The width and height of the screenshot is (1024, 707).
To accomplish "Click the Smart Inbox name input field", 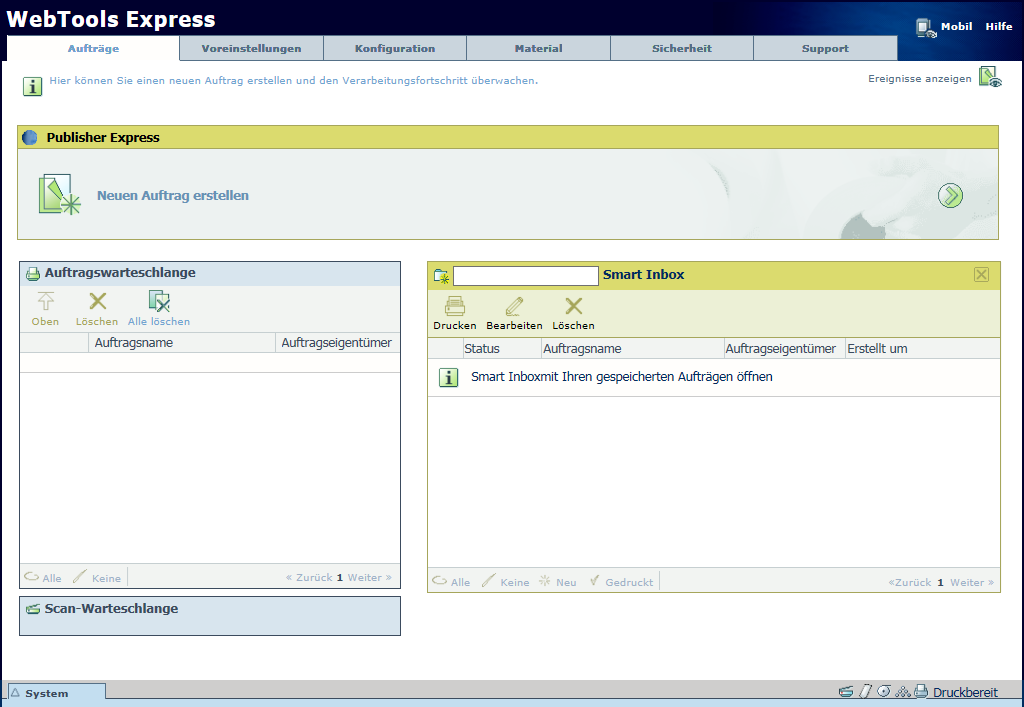I will 525,275.
